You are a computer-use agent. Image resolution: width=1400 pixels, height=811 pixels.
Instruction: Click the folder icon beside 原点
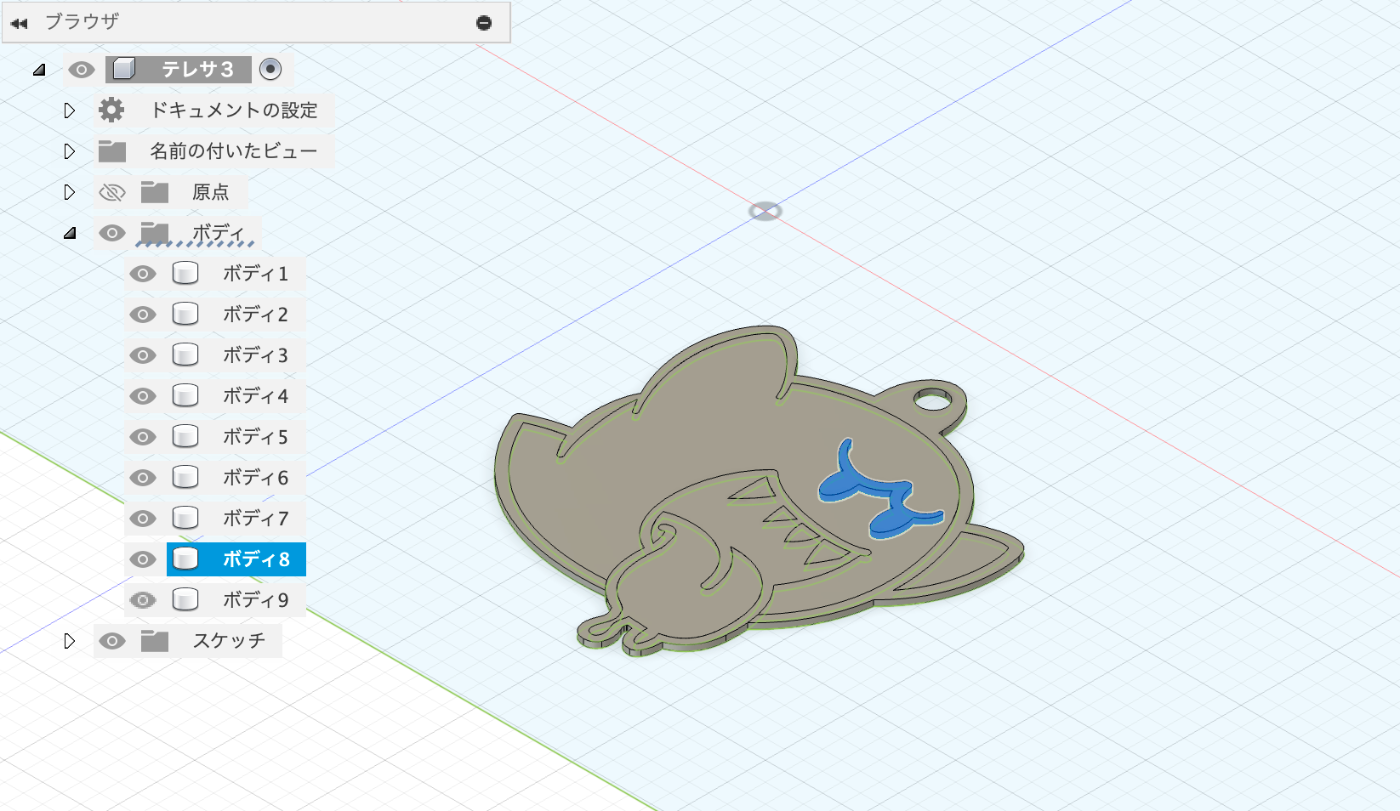pyautogui.click(x=154, y=192)
